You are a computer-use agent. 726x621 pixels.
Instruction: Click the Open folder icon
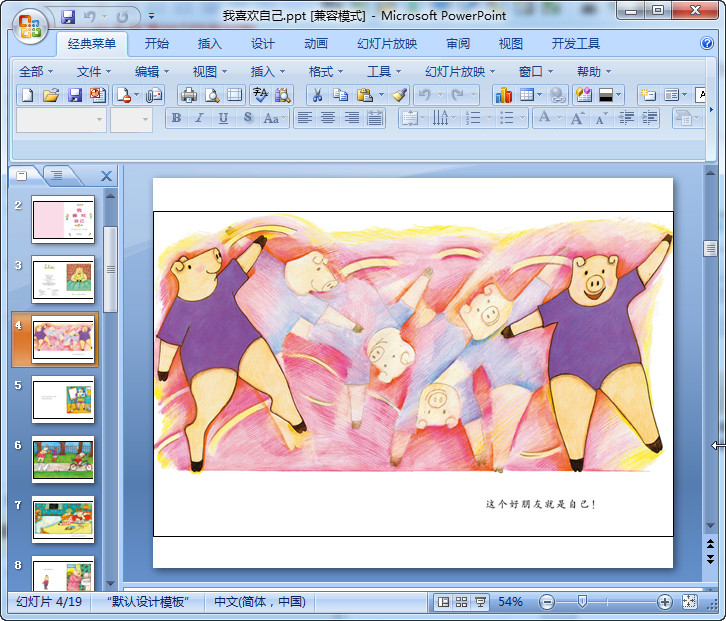click(51, 95)
